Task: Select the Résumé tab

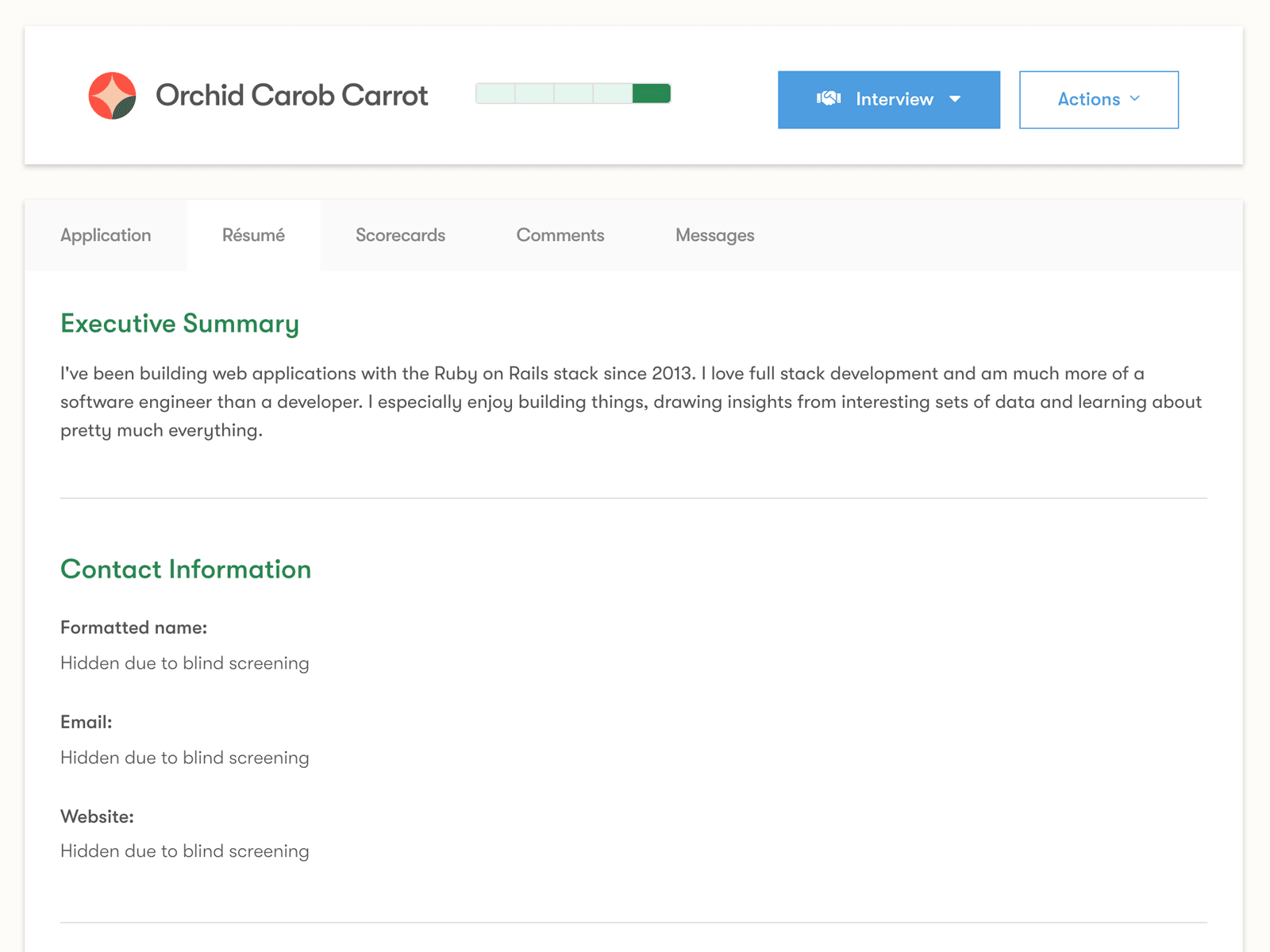Action: [x=253, y=235]
